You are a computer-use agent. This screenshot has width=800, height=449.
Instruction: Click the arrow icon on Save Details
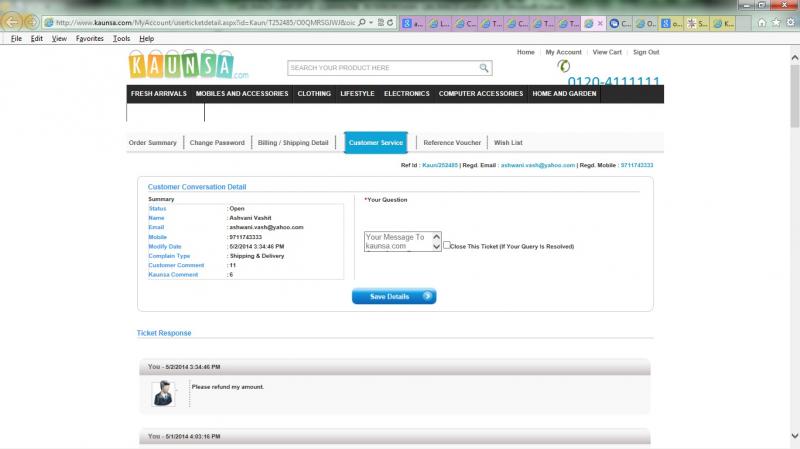[427, 296]
